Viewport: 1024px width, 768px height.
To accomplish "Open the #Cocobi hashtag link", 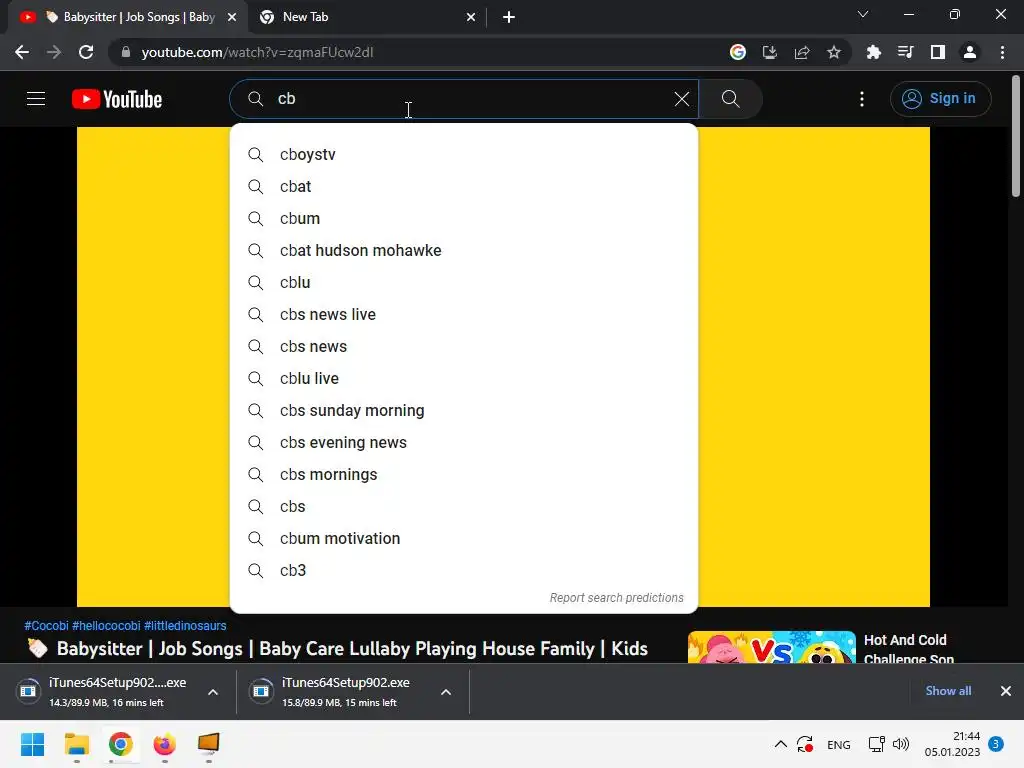I will 46,626.
